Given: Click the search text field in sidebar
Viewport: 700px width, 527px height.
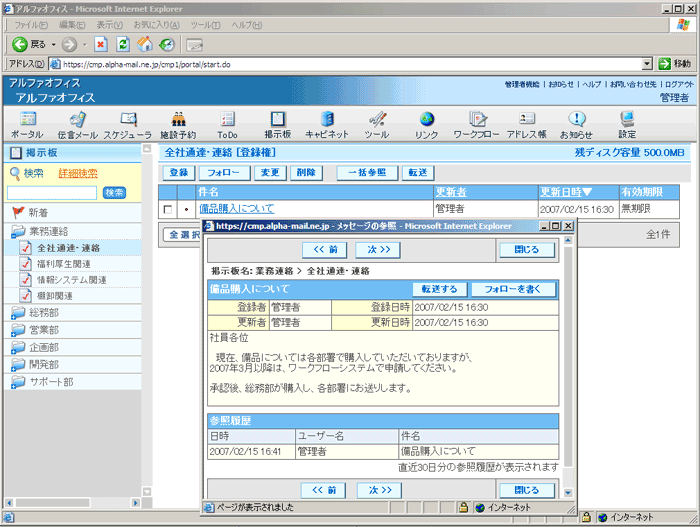Looking at the screenshot, I should [52, 193].
